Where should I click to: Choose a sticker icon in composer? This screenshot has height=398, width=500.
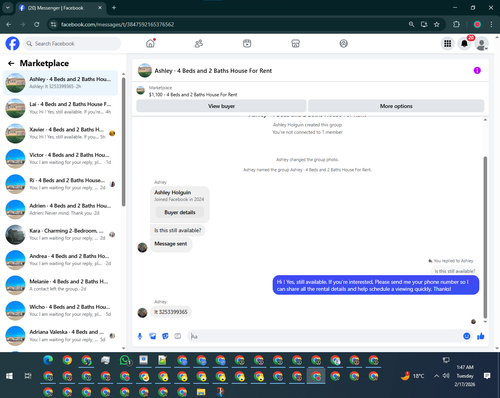pos(165,336)
